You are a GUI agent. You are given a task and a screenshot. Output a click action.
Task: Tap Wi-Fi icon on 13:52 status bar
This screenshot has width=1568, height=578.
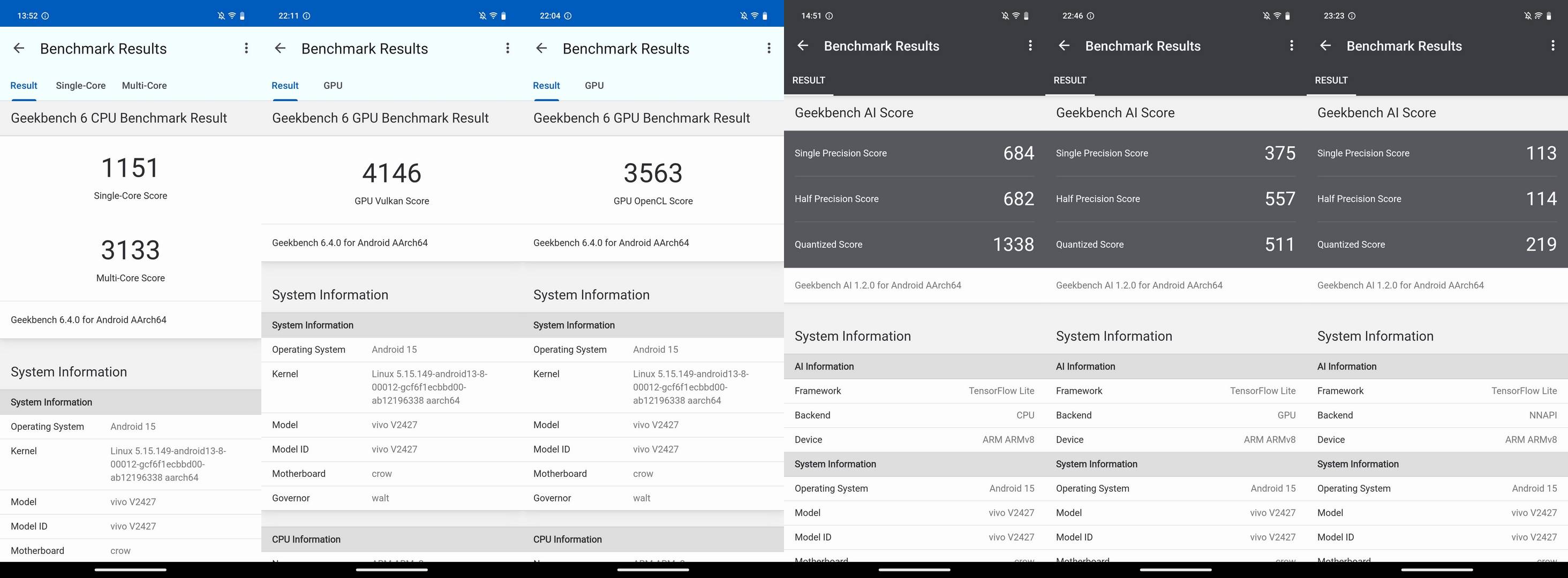(x=232, y=16)
